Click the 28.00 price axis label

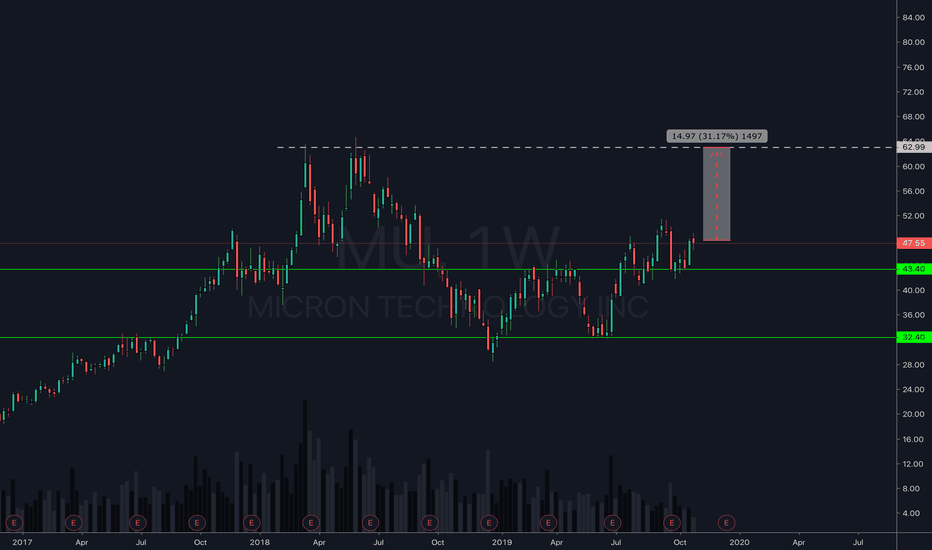tap(914, 364)
